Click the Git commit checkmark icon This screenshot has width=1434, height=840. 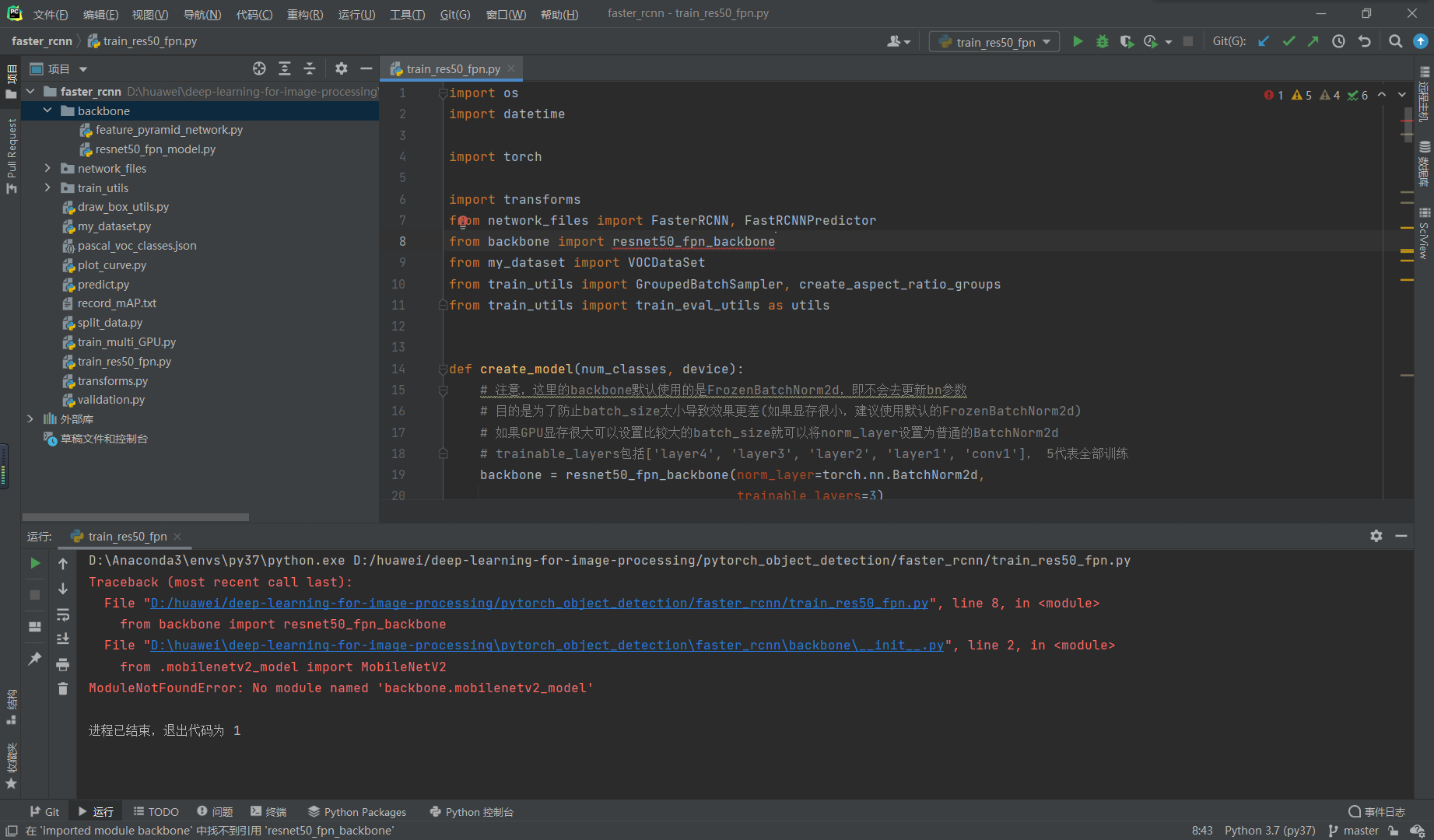pos(1288,42)
